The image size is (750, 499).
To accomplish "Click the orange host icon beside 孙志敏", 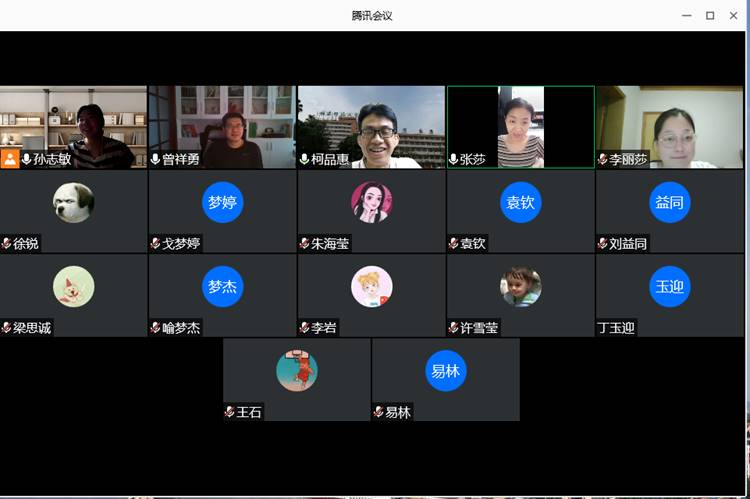I will pos(9,159).
